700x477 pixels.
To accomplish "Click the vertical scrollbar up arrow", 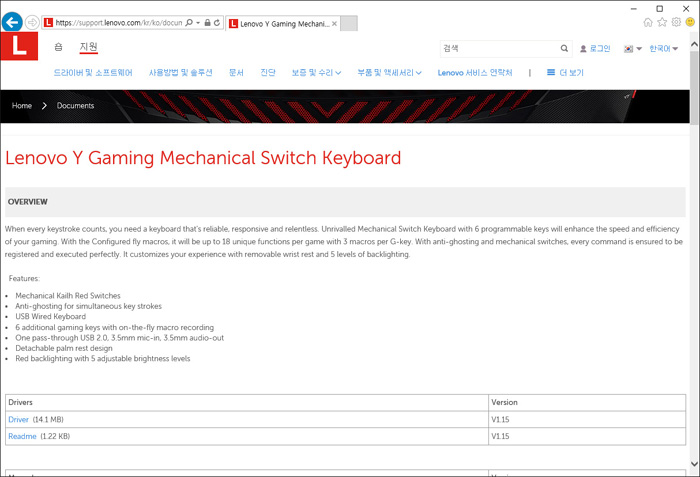I will 694,44.
